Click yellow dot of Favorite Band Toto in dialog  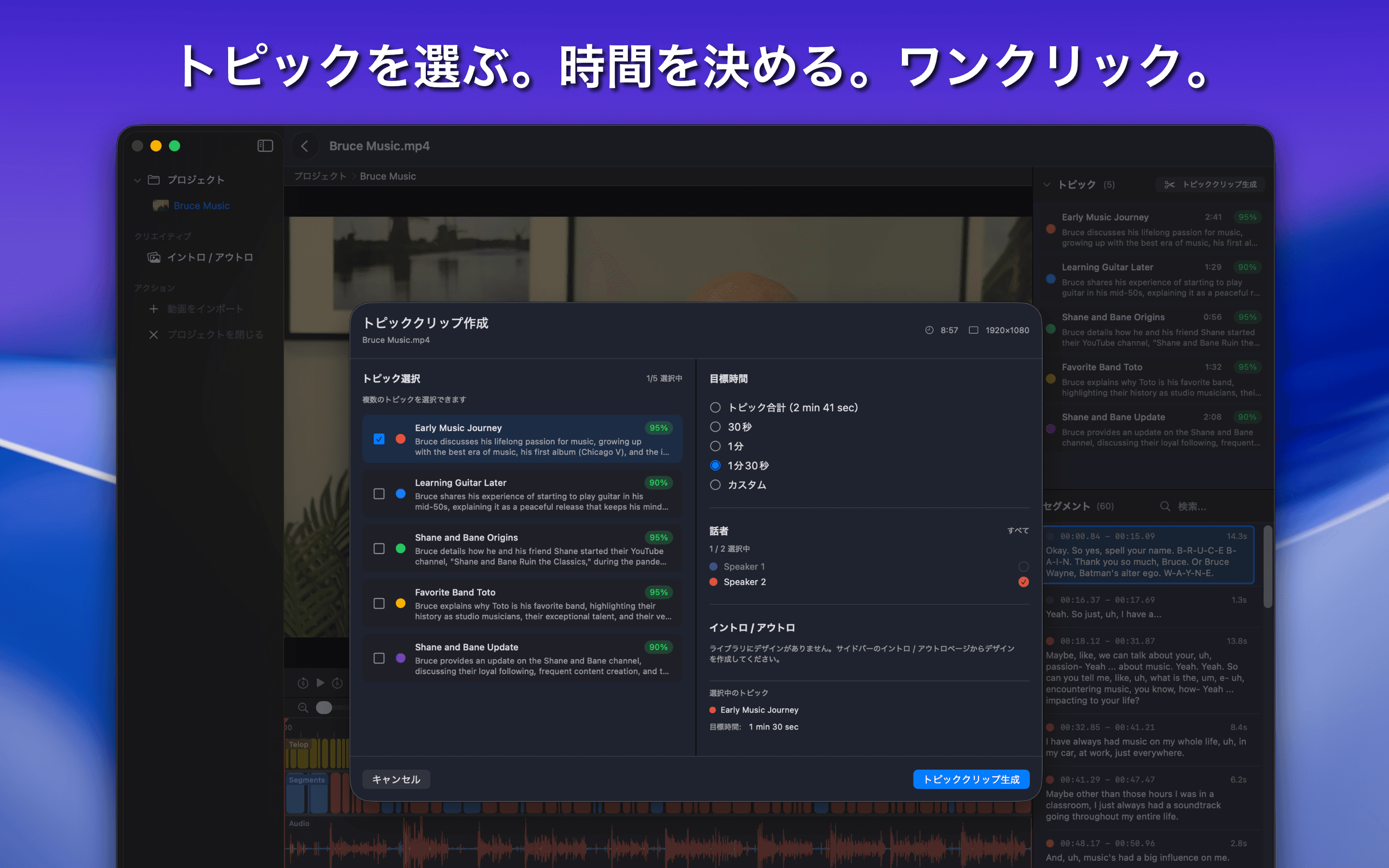[401, 603]
